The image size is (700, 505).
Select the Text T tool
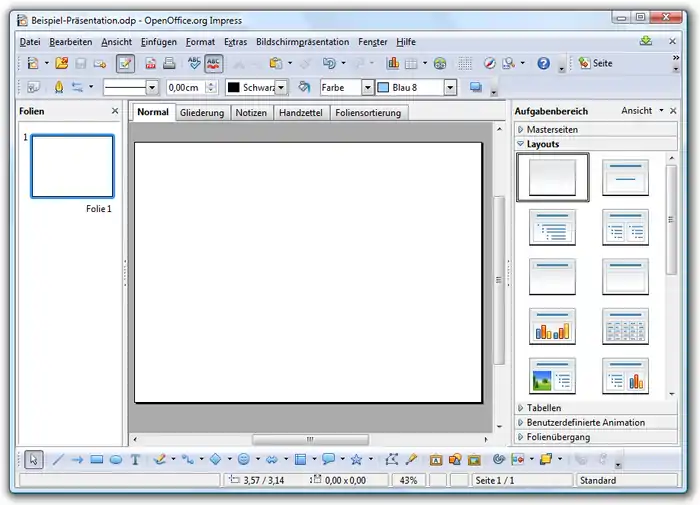135,459
